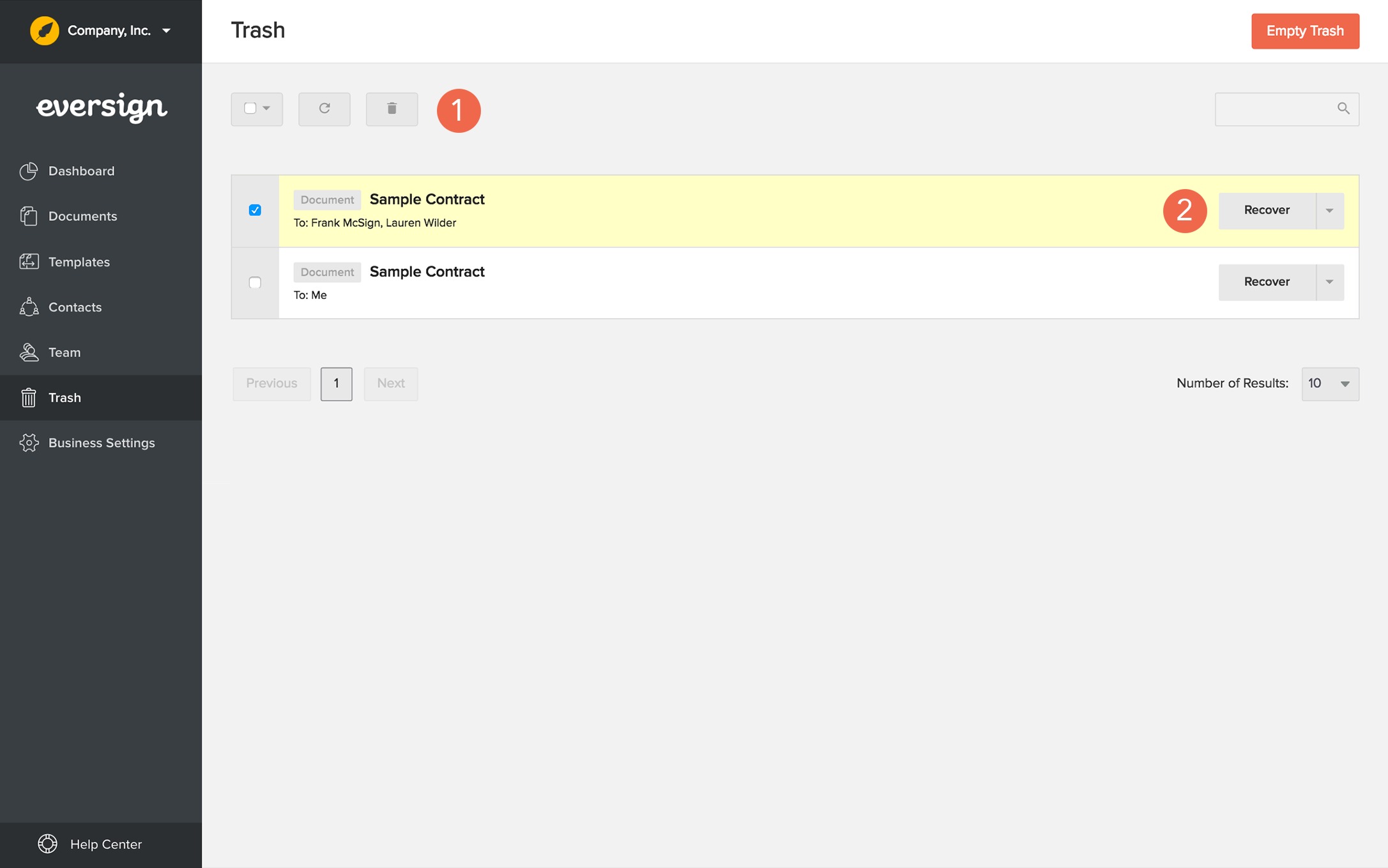The width and height of the screenshot is (1388, 868).
Task: Uncheck the Frank McSign contract checkbox
Action: pyautogui.click(x=255, y=210)
